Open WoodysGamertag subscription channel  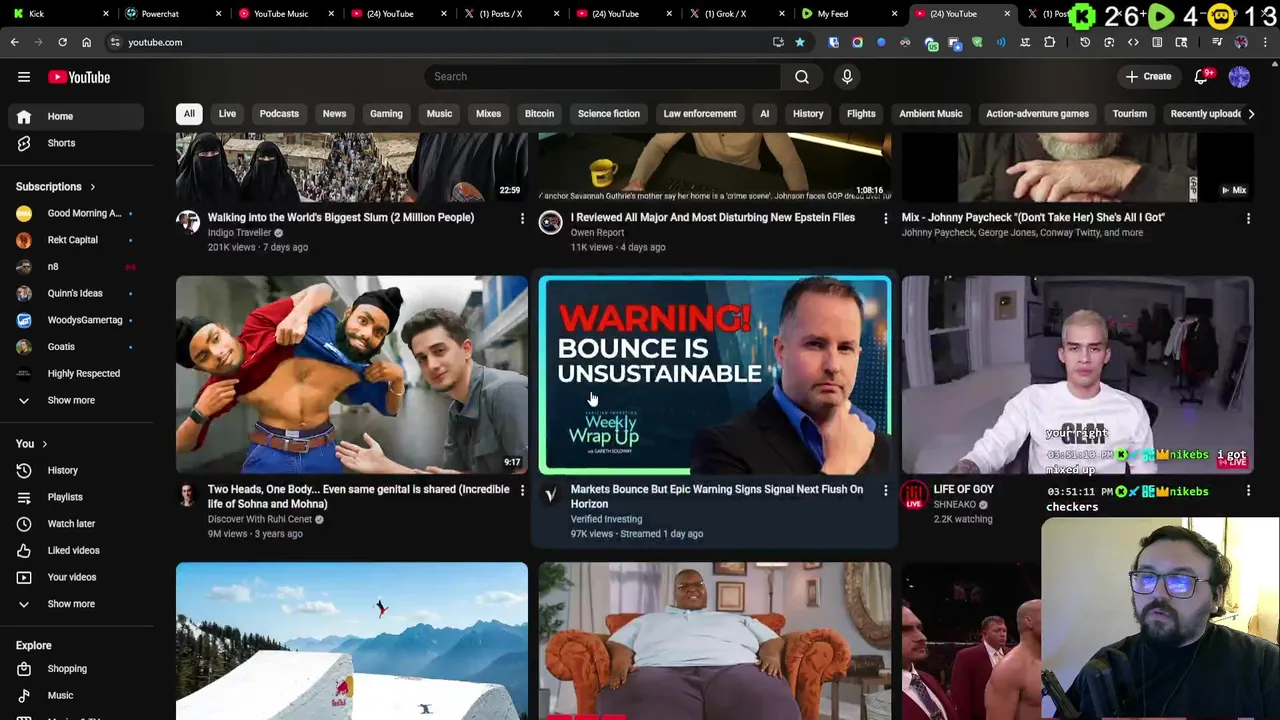click(76, 320)
